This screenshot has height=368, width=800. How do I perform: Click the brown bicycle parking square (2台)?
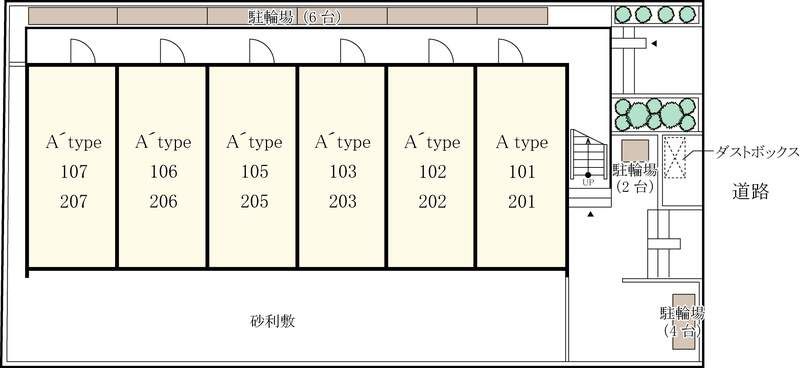point(635,151)
